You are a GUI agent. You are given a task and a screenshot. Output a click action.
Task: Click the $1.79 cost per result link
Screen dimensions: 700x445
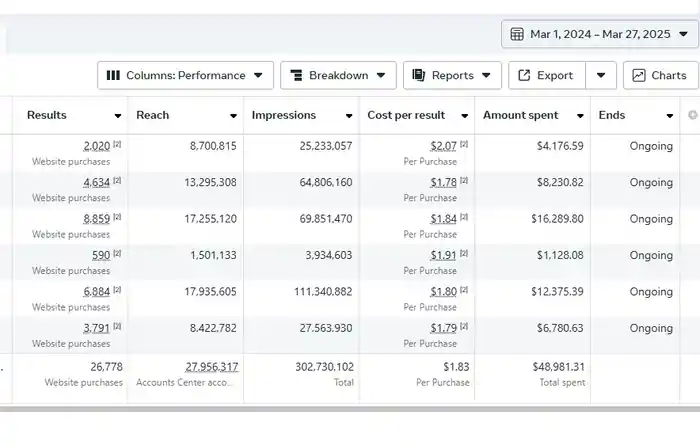443,328
